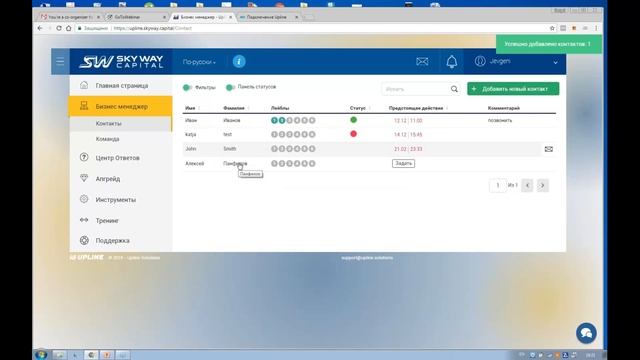The image size is (640, 360).
Task: Click the last label circle in John row
Action: (312, 149)
